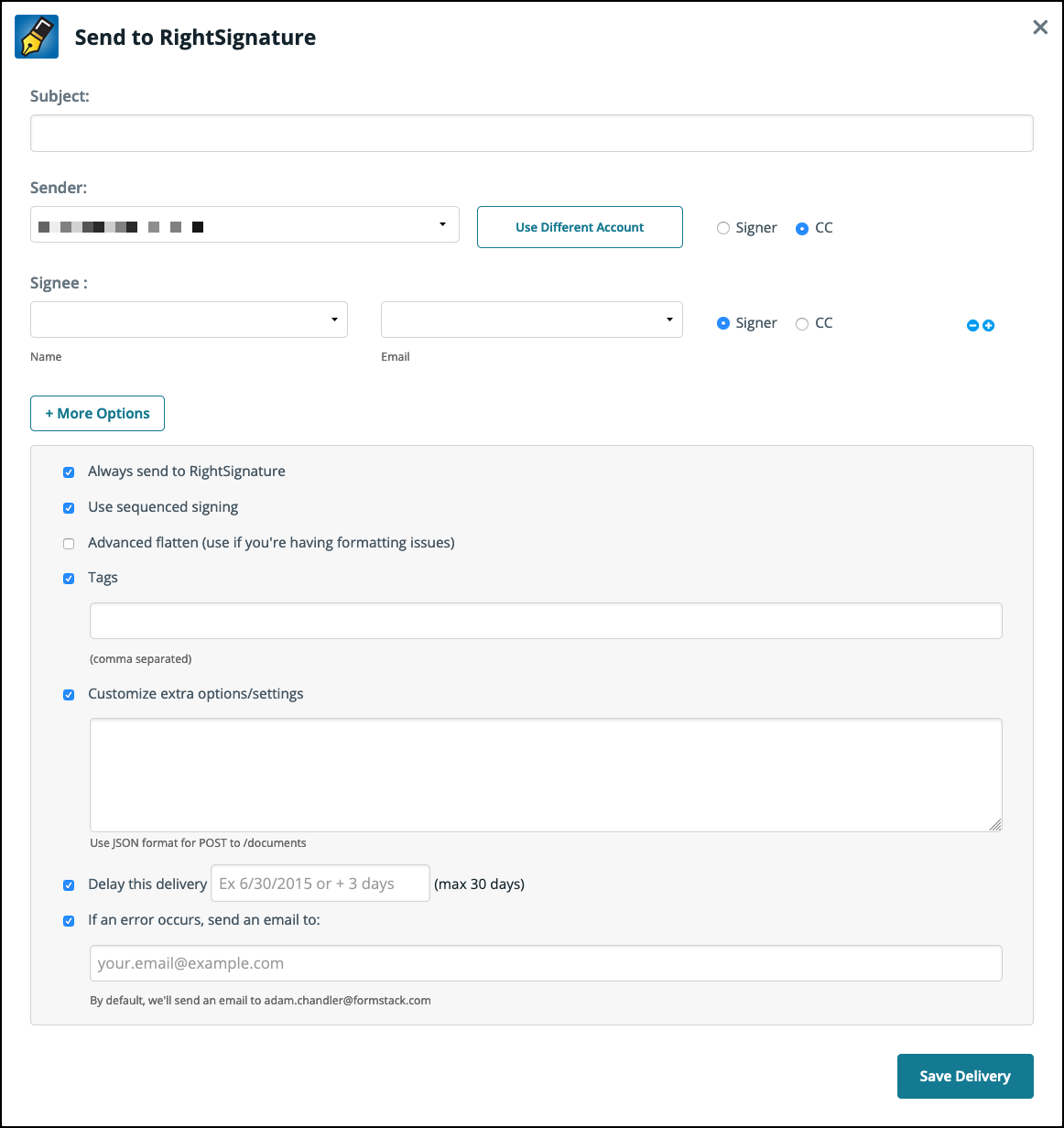The width and height of the screenshot is (1064, 1128).
Task: Open the Sender account dropdown
Action: [244, 225]
